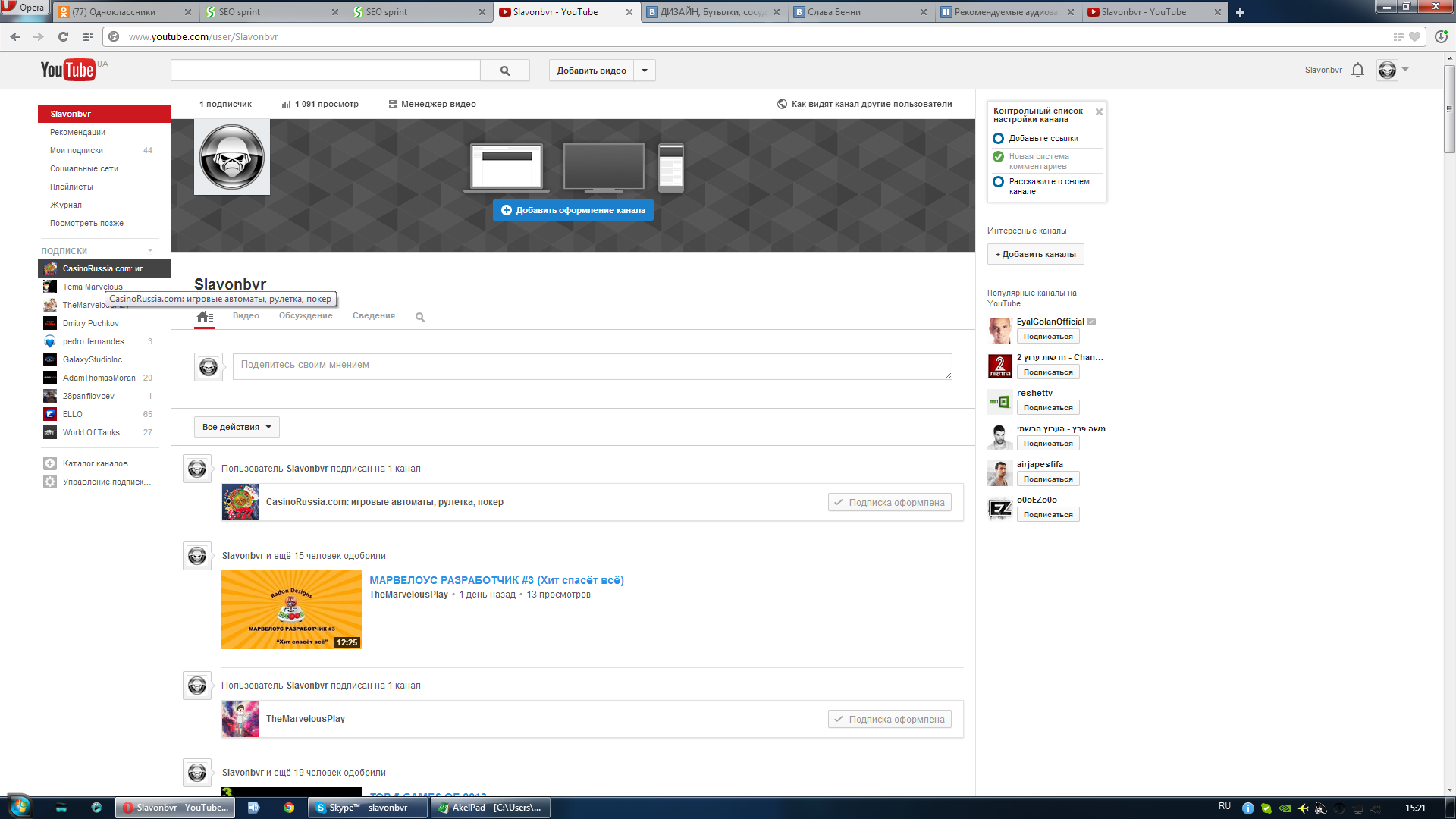Viewport: 1456px width, 819px height.
Task: Subscribe to EyalGolanOfficial
Action: click(1048, 336)
